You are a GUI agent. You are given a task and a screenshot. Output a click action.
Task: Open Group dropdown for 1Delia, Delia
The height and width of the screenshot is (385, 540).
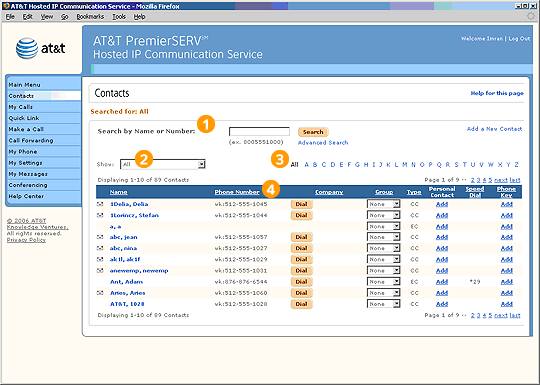(x=383, y=204)
